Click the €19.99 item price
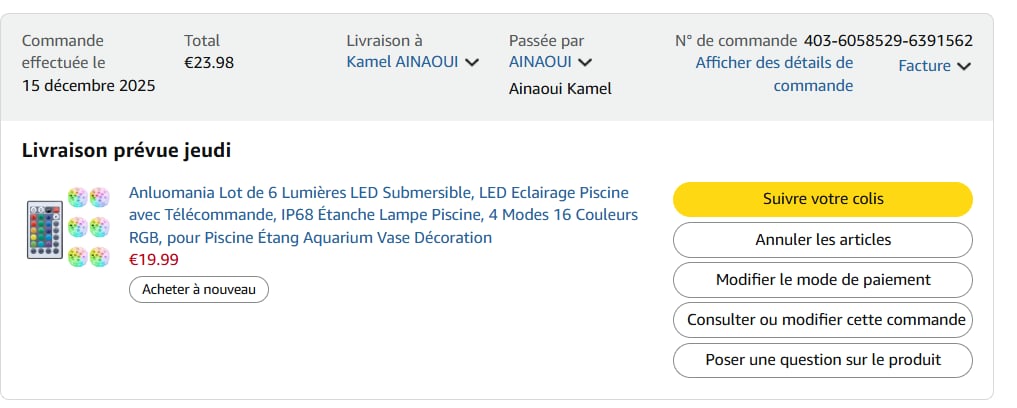The width and height of the screenshot is (1017, 408). 155,260
